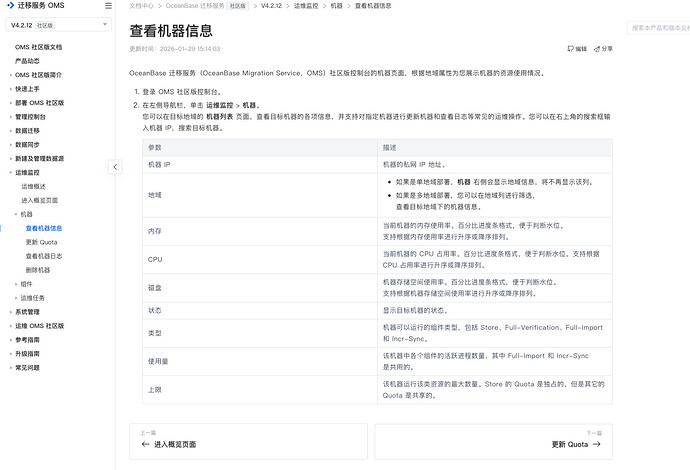Open 文档中心 in the breadcrumb
This screenshot has width=690, height=470.
142,6
